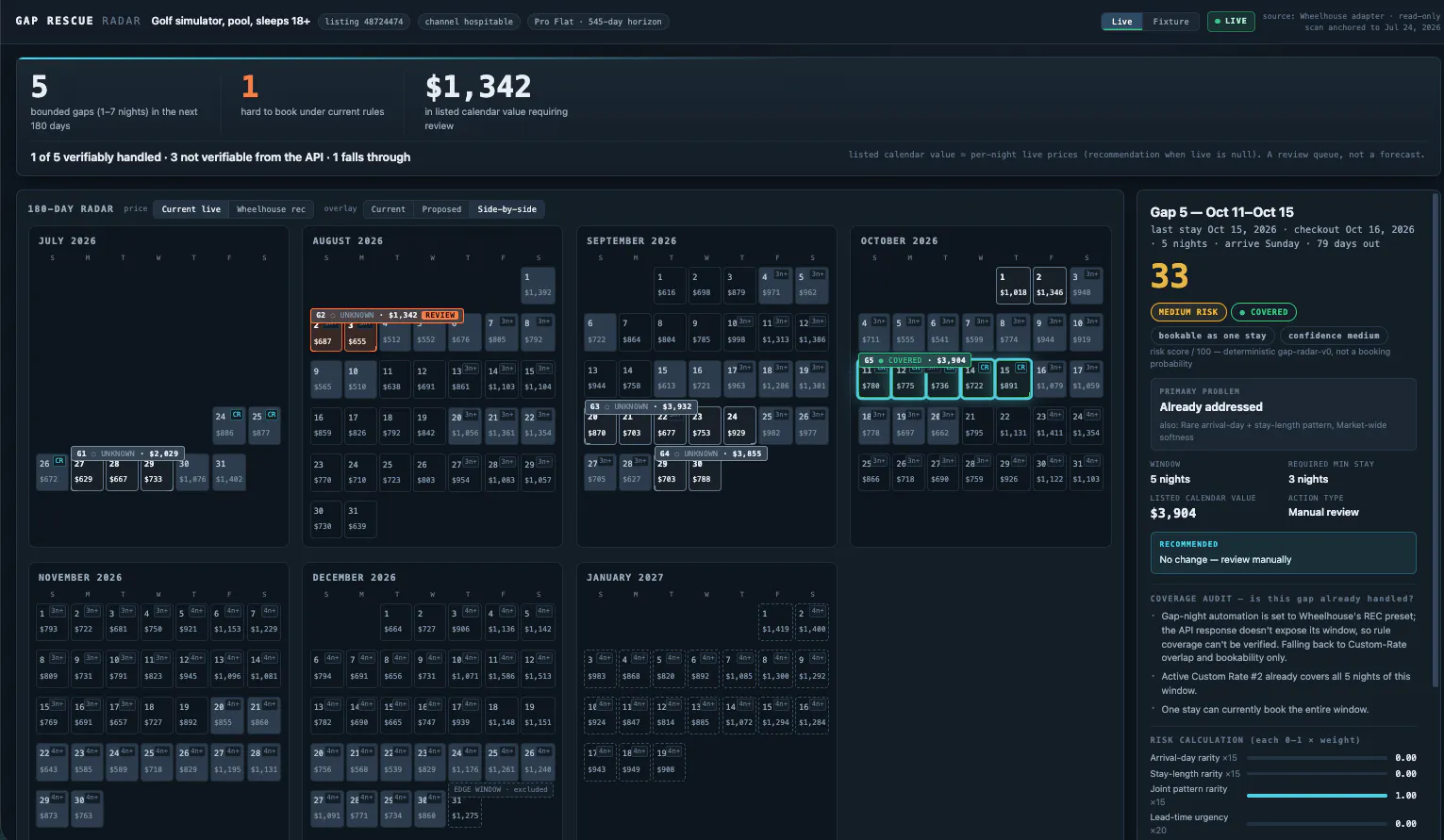This screenshot has width=1444, height=840.
Task: Select September 29 cell priced $703
Action: coord(671,474)
